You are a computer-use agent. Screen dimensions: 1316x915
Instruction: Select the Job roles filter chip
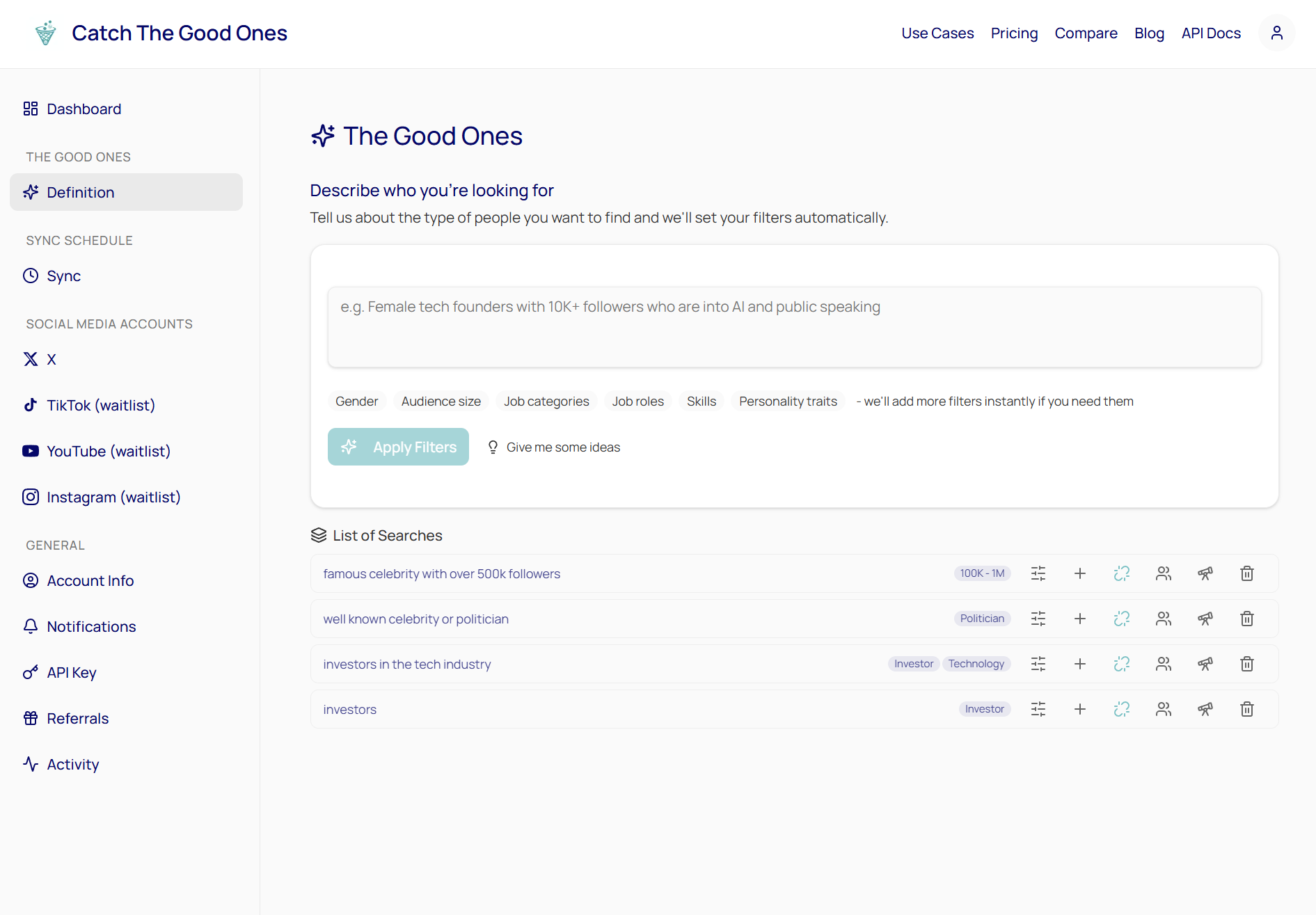pyautogui.click(x=638, y=401)
